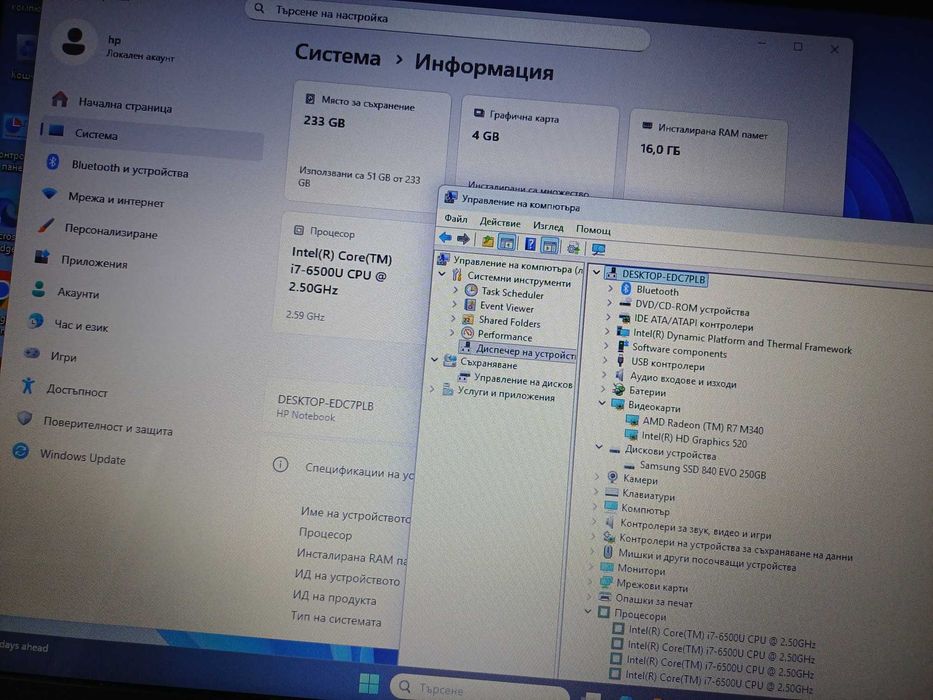Open the Място за съхранение card
The height and width of the screenshot is (700, 933).
pyautogui.click(x=370, y=146)
